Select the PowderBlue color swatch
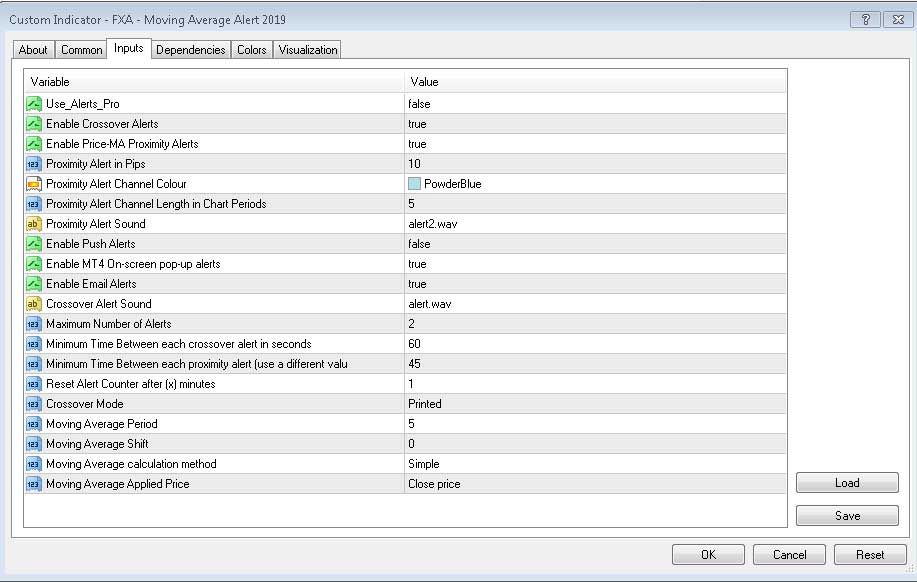Viewport: 917px width, 582px height. (414, 184)
